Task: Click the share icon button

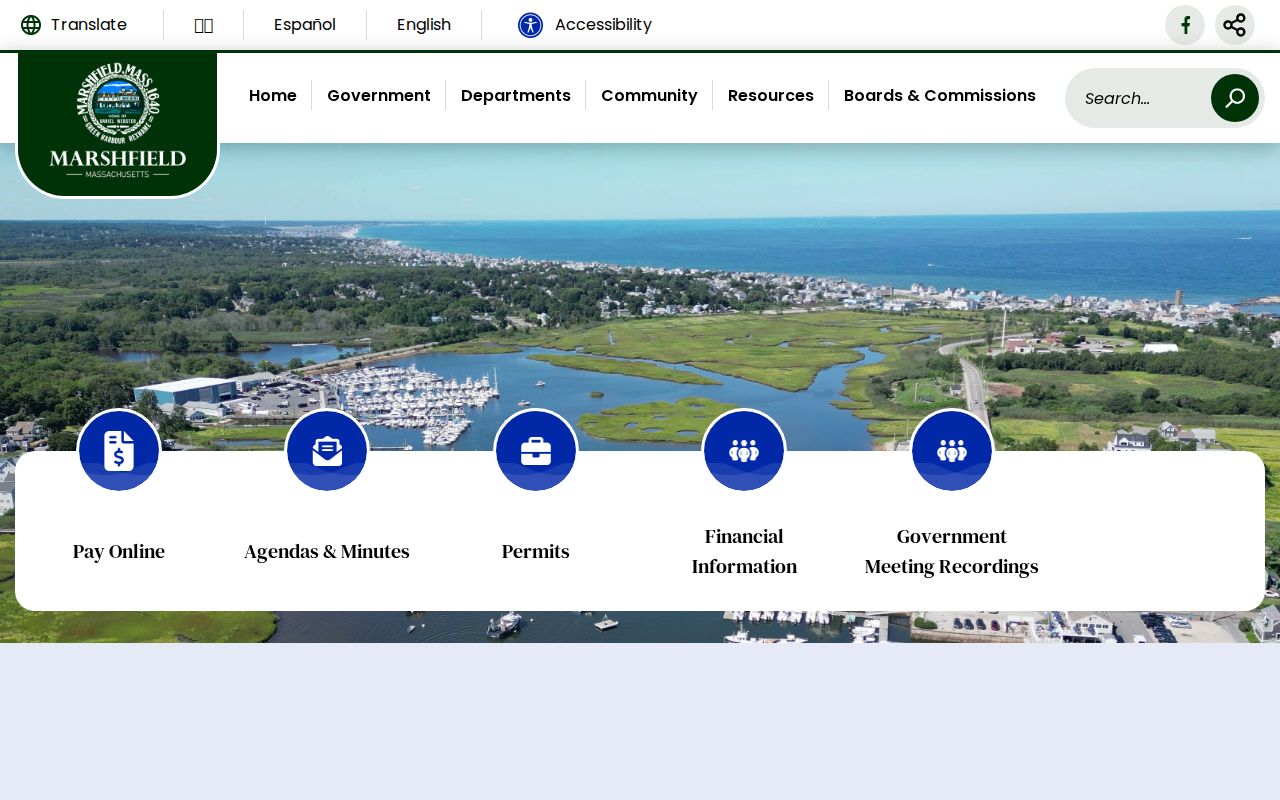Action: tap(1235, 25)
